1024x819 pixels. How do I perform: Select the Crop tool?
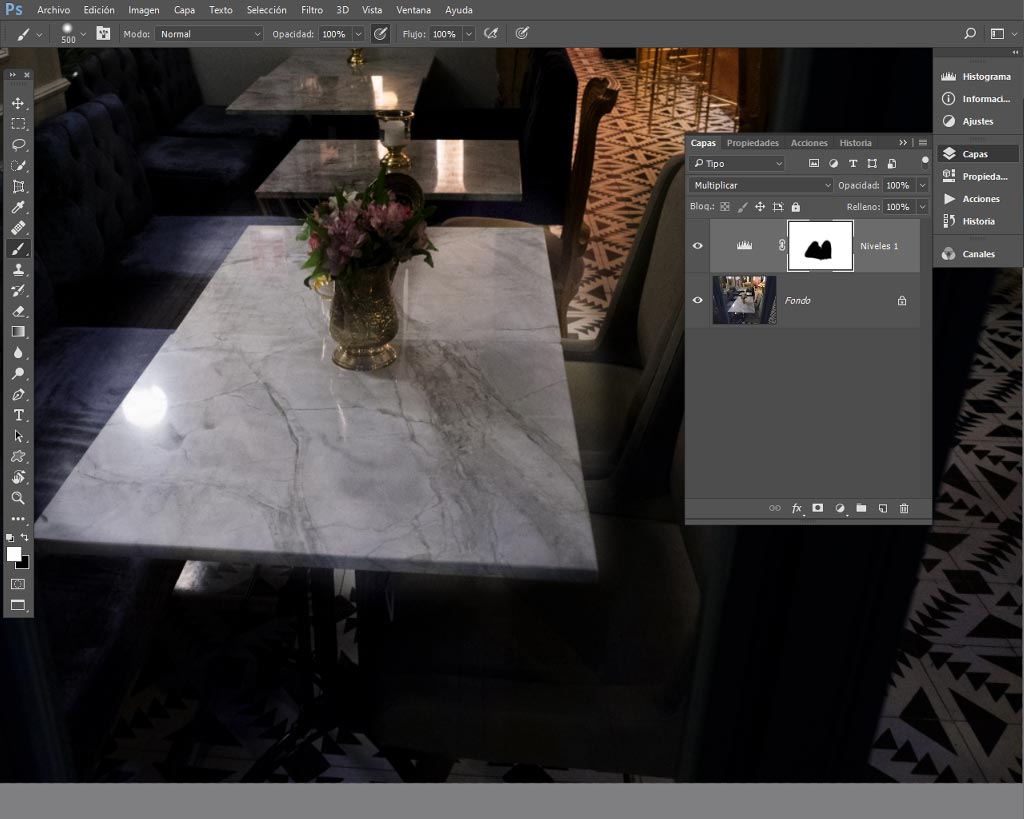18,187
